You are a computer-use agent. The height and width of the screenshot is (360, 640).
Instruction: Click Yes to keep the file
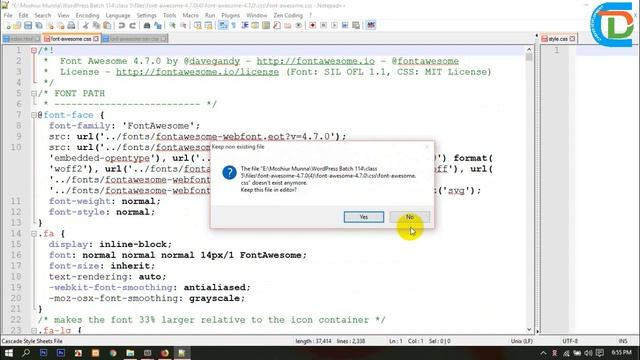(x=364, y=217)
